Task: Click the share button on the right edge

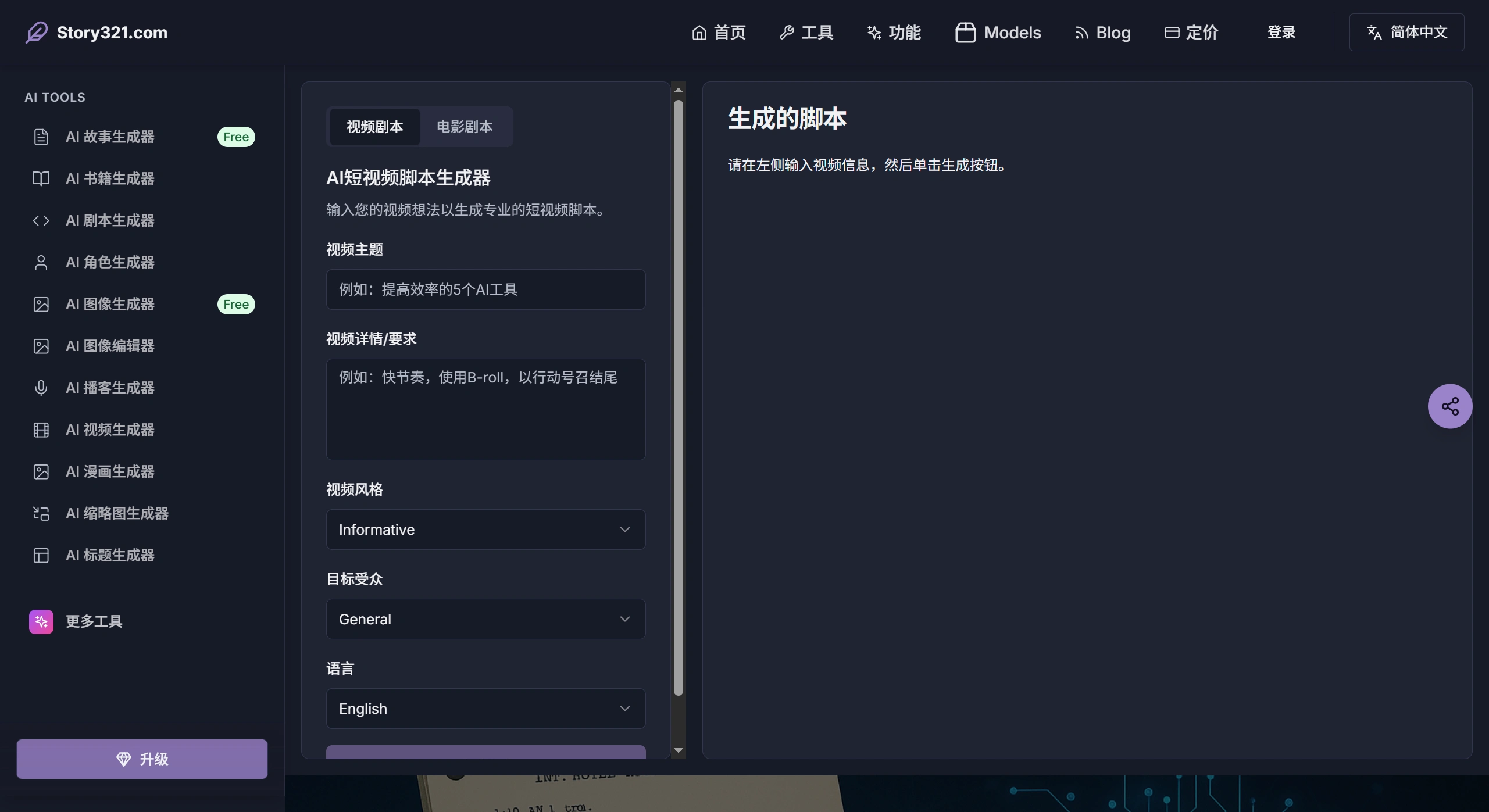Action: tap(1450, 406)
